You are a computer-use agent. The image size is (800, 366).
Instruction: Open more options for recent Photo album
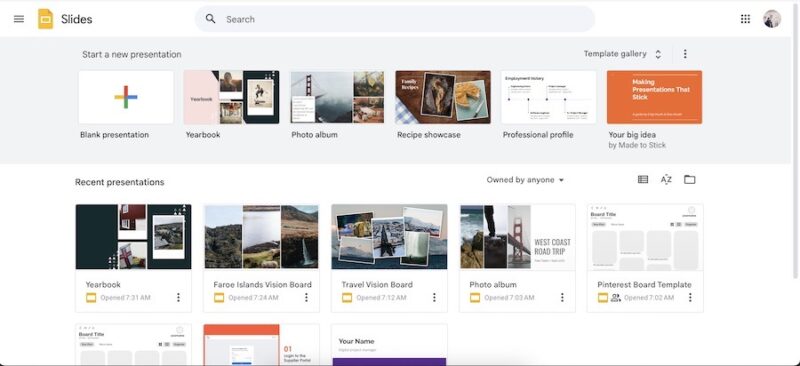[x=562, y=297]
